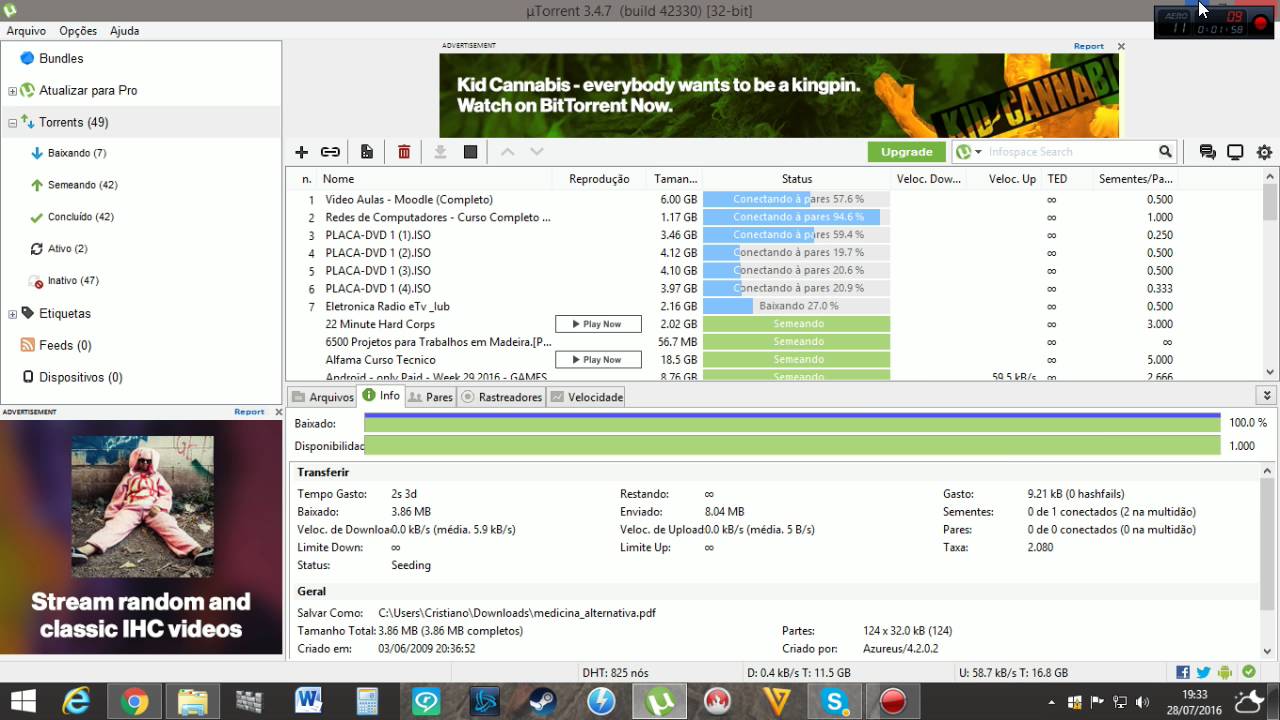Click Play Now for Alfama Curso Tecnico
The height and width of the screenshot is (720, 1280).
tap(598, 359)
